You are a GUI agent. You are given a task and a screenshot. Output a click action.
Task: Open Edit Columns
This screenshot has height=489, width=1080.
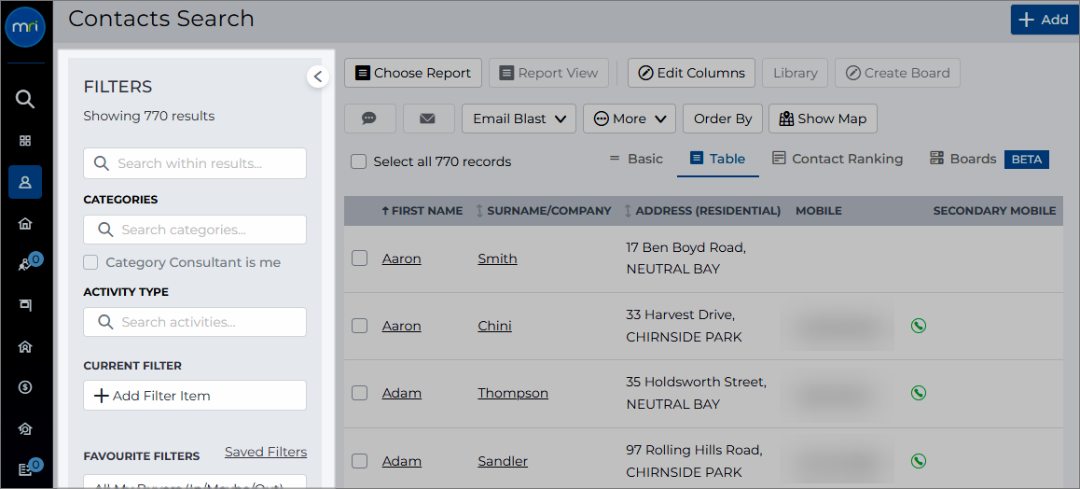pos(692,72)
